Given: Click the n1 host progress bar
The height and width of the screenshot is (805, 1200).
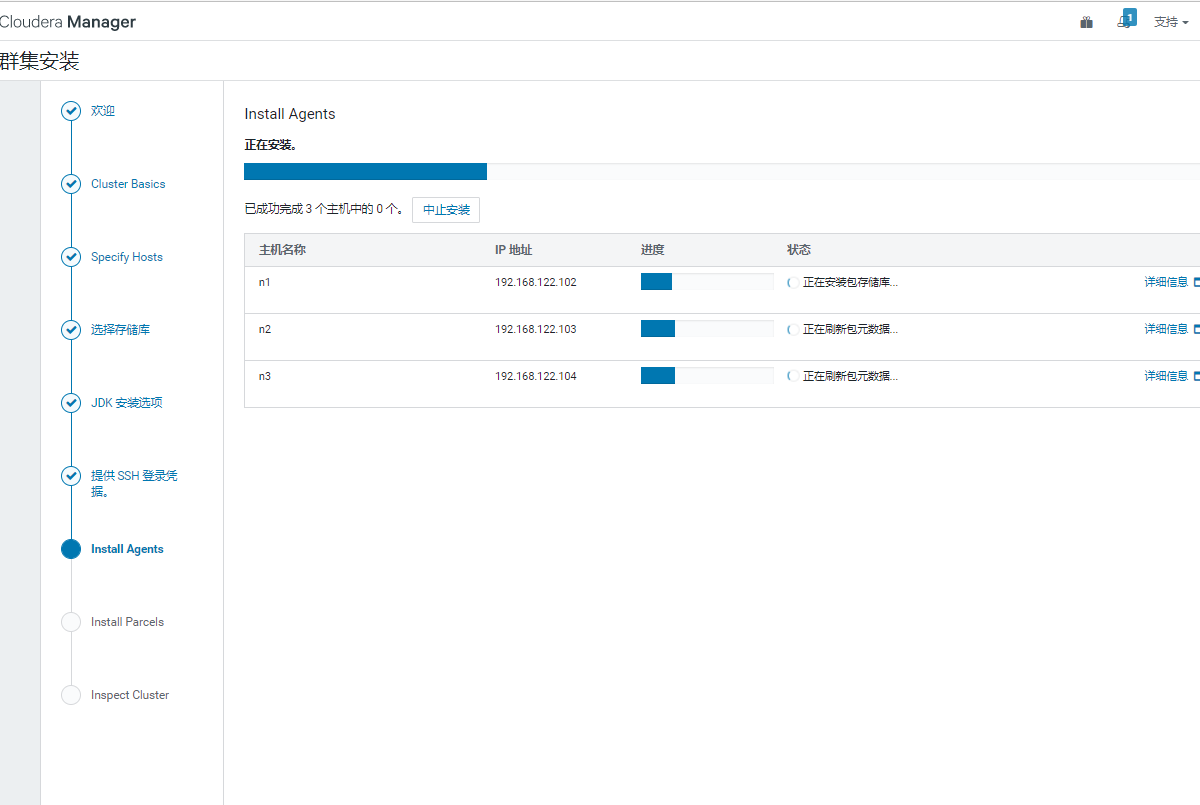Looking at the screenshot, I should (707, 282).
